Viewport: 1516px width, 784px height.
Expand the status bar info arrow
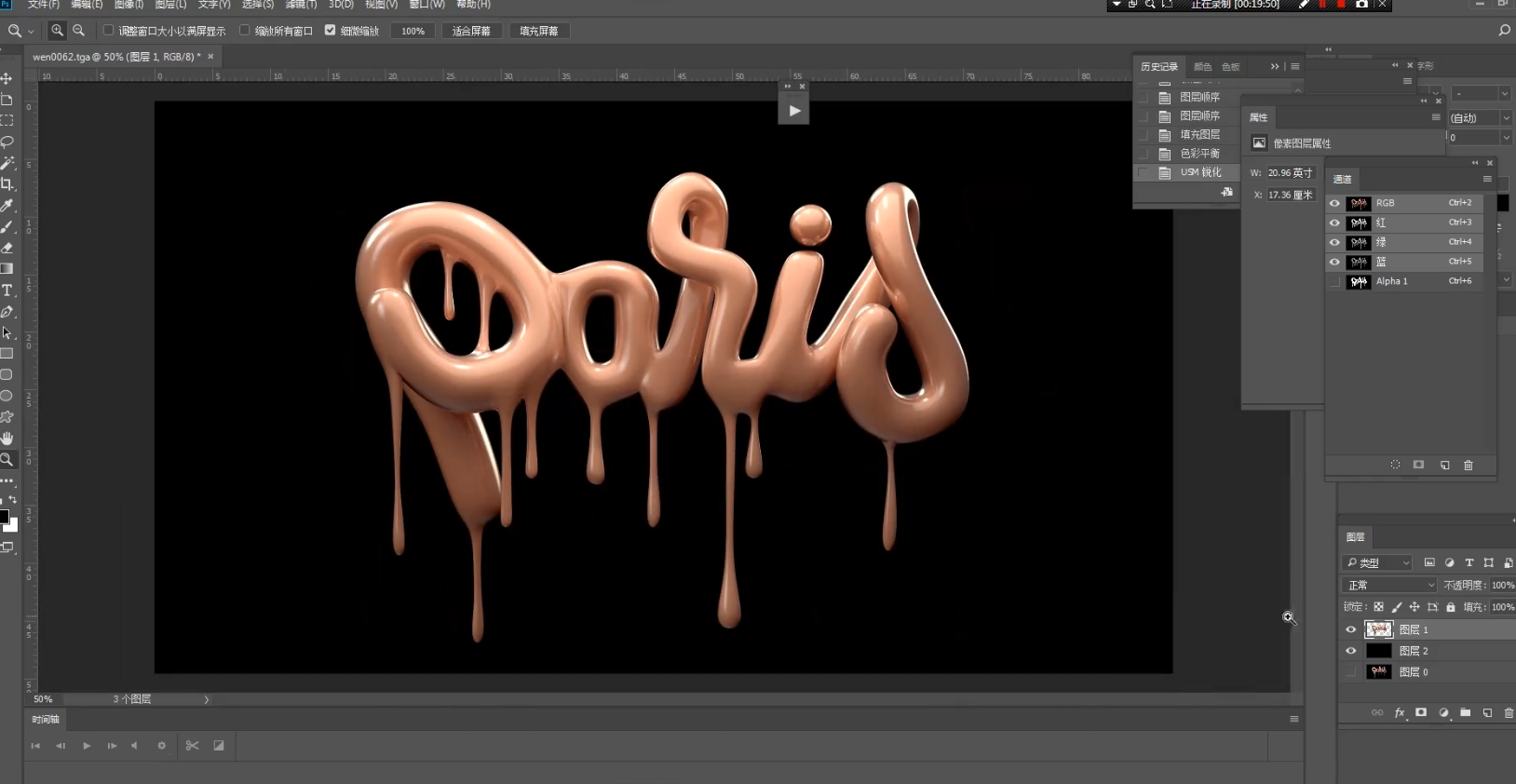[207, 699]
